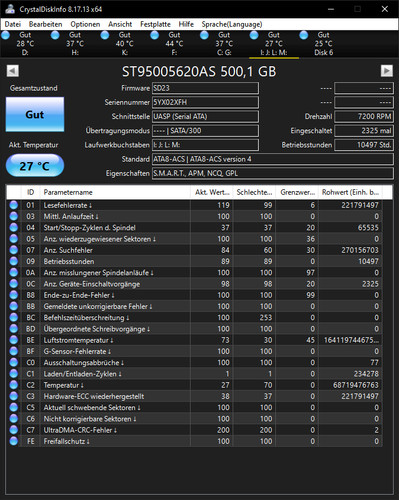
Task: Click the 27 °C temperature button
Action: [35, 166]
